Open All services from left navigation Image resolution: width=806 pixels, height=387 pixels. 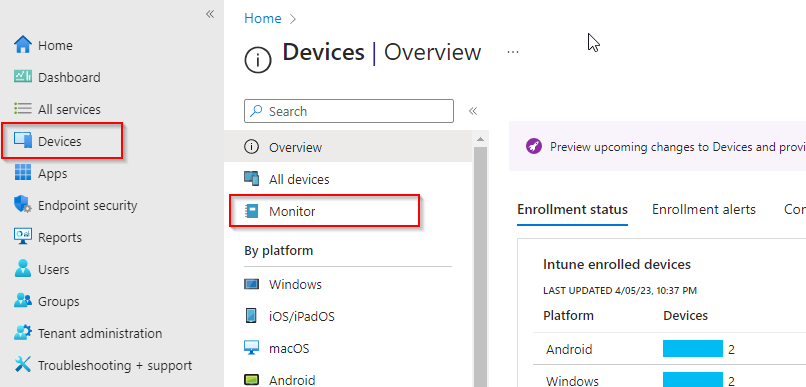click(x=69, y=109)
